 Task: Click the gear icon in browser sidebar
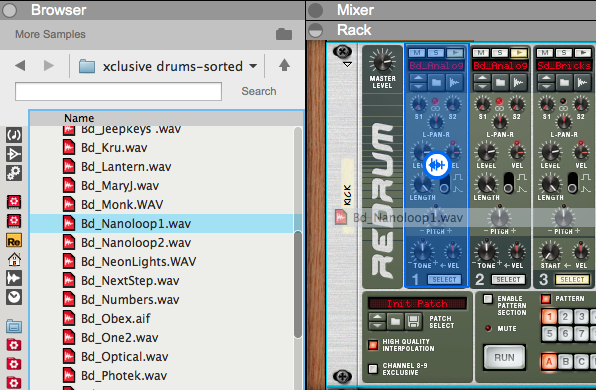[14, 173]
